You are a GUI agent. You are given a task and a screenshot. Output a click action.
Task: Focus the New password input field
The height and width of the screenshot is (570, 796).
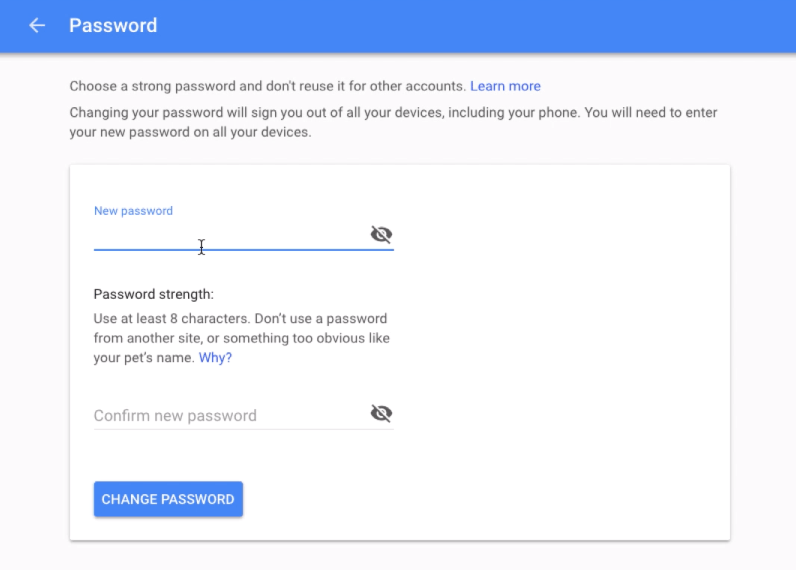228,235
